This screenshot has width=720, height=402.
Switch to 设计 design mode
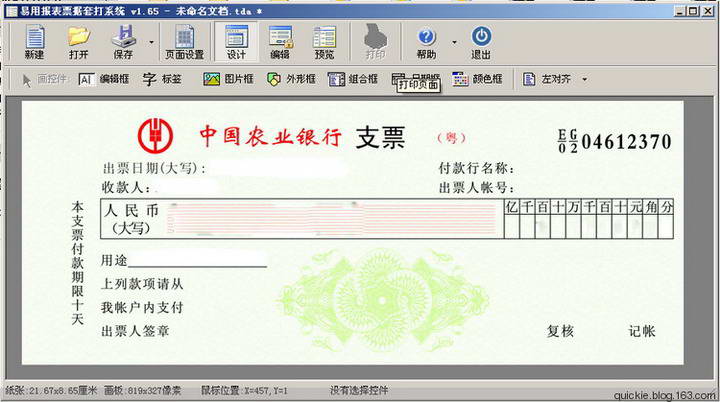click(236, 42)
